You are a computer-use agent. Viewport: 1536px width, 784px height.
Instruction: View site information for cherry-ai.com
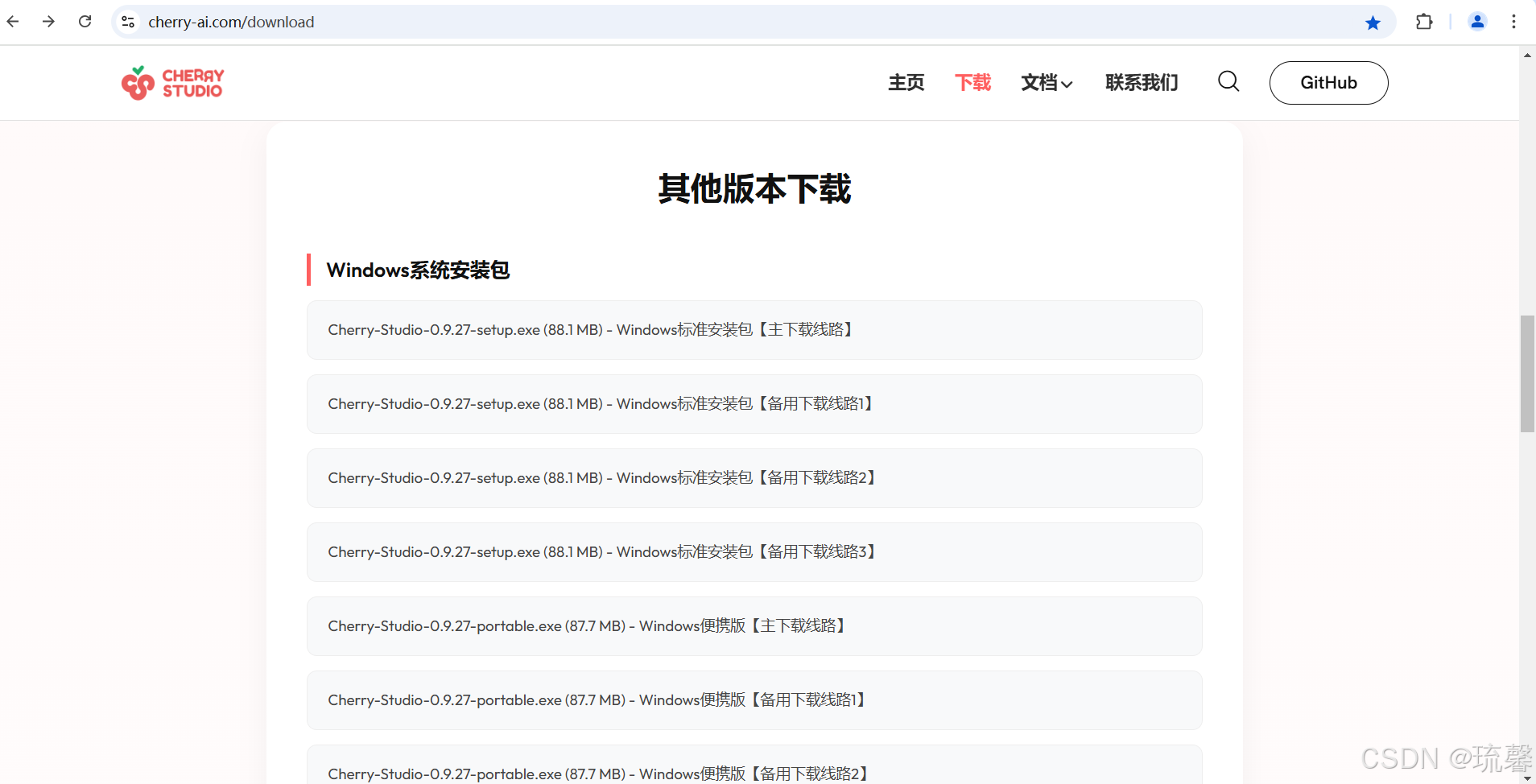pyautogui.click(x=128, y=22)
